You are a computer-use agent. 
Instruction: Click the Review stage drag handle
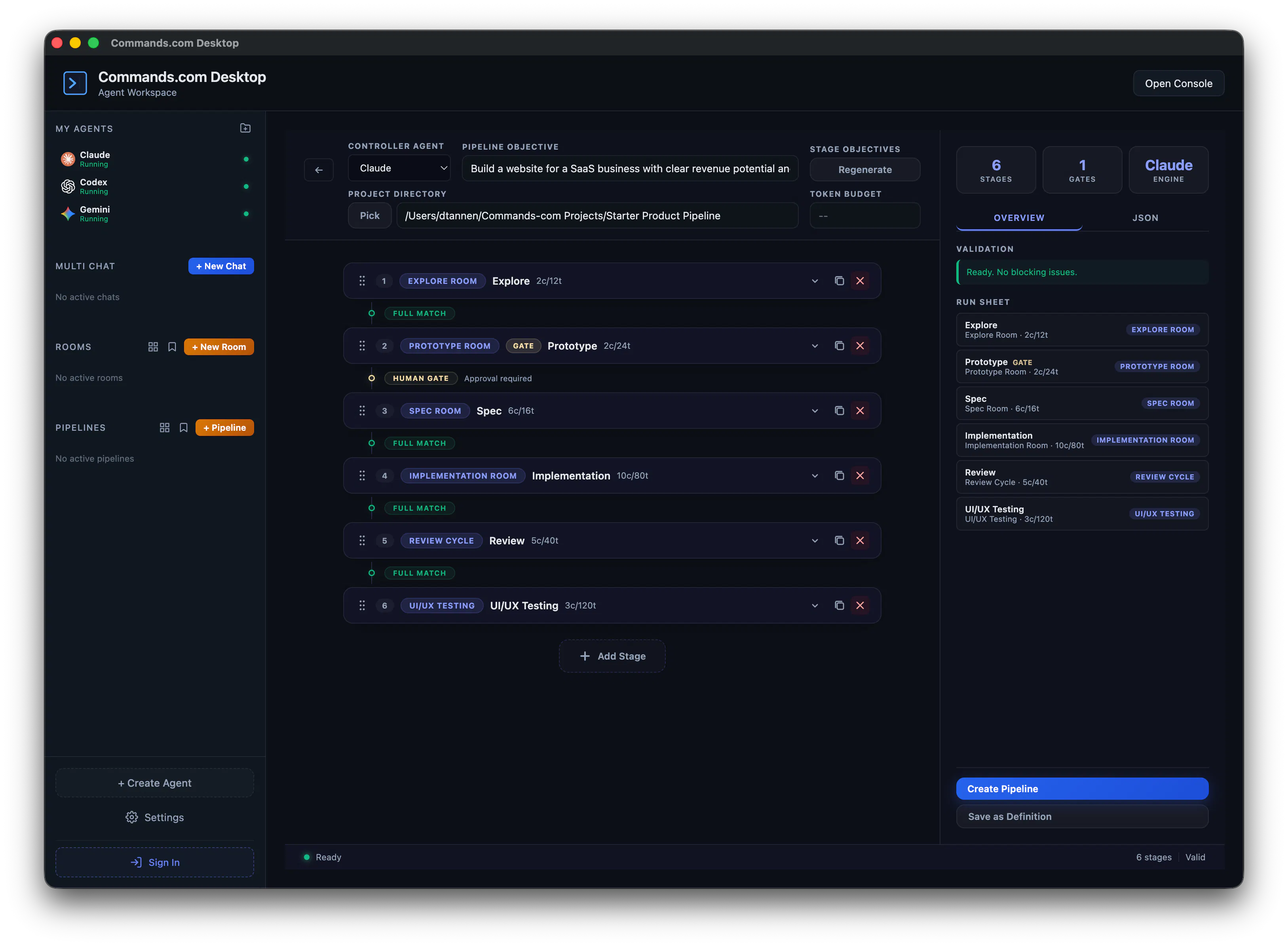(x=362, y=540)
